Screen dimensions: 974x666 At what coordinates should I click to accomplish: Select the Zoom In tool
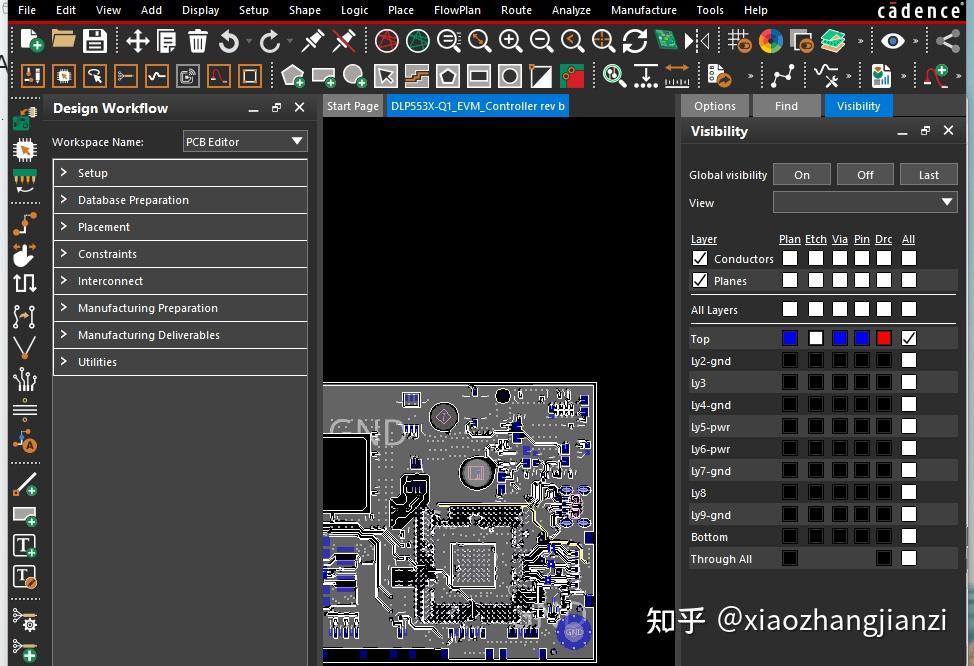click(509, 42)
